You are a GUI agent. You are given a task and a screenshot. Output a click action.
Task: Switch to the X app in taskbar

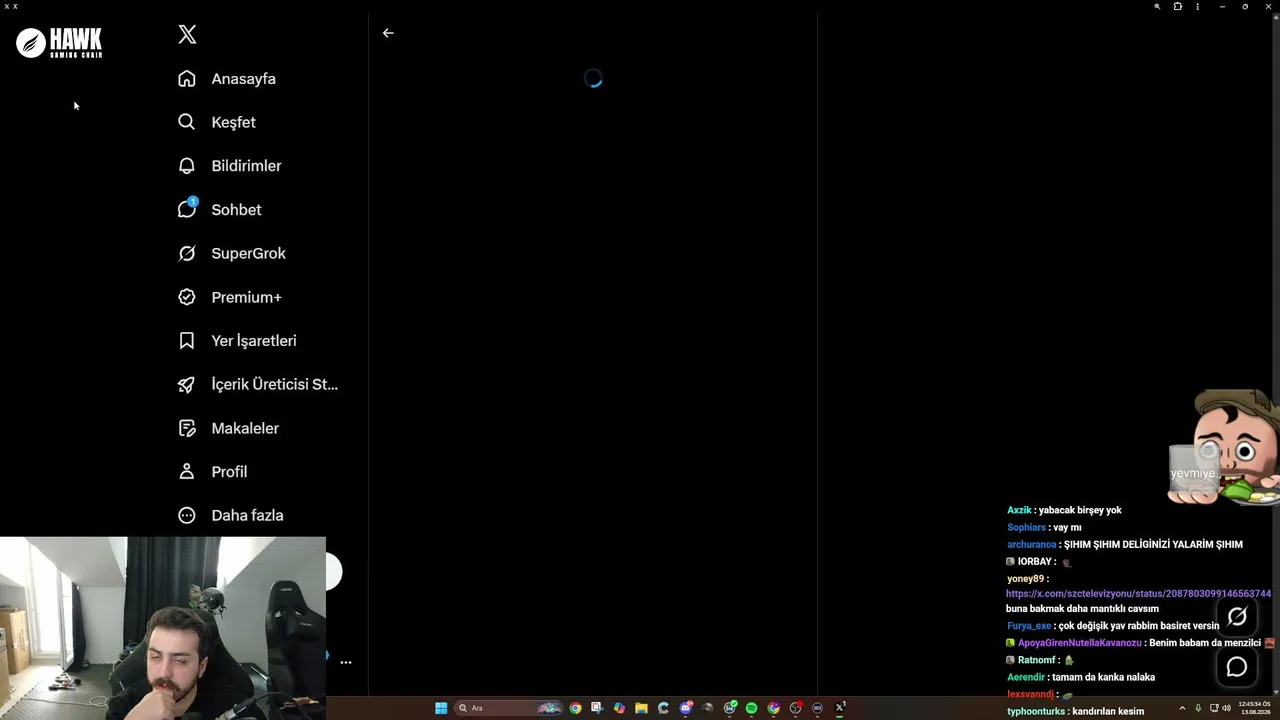[840, 708]
